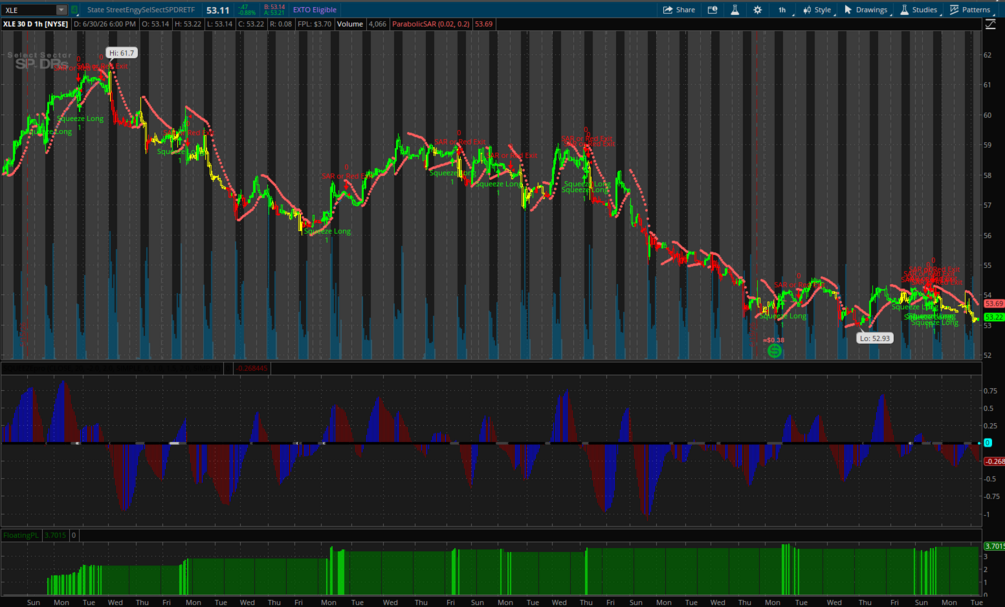Screen dimensions: 1005x607
Task: Click the 3.7015 green axis tag in FloatingPL panel
Action: [994, 546]
